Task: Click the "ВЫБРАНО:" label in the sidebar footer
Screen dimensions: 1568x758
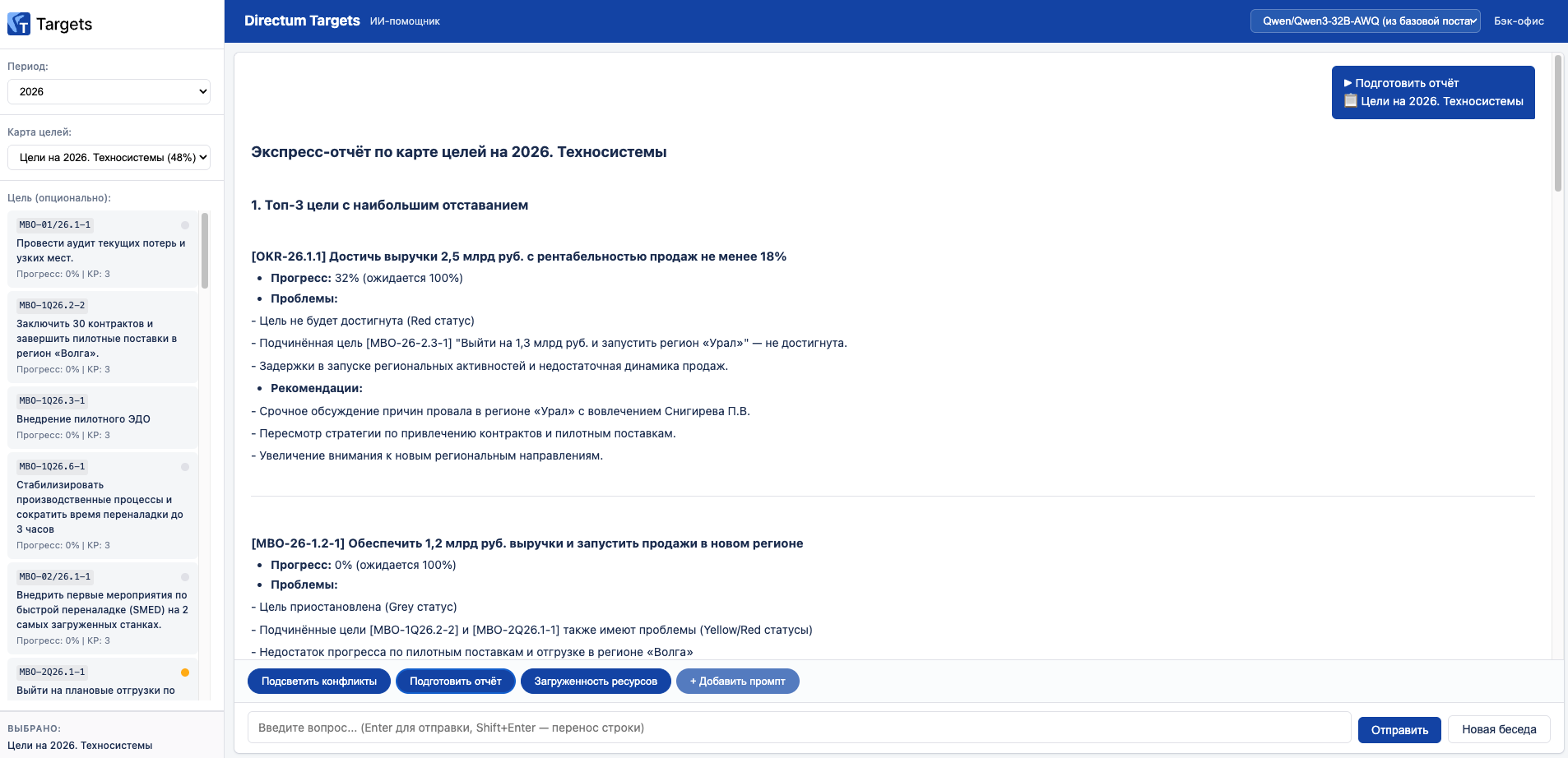Action: click(34, 728)
